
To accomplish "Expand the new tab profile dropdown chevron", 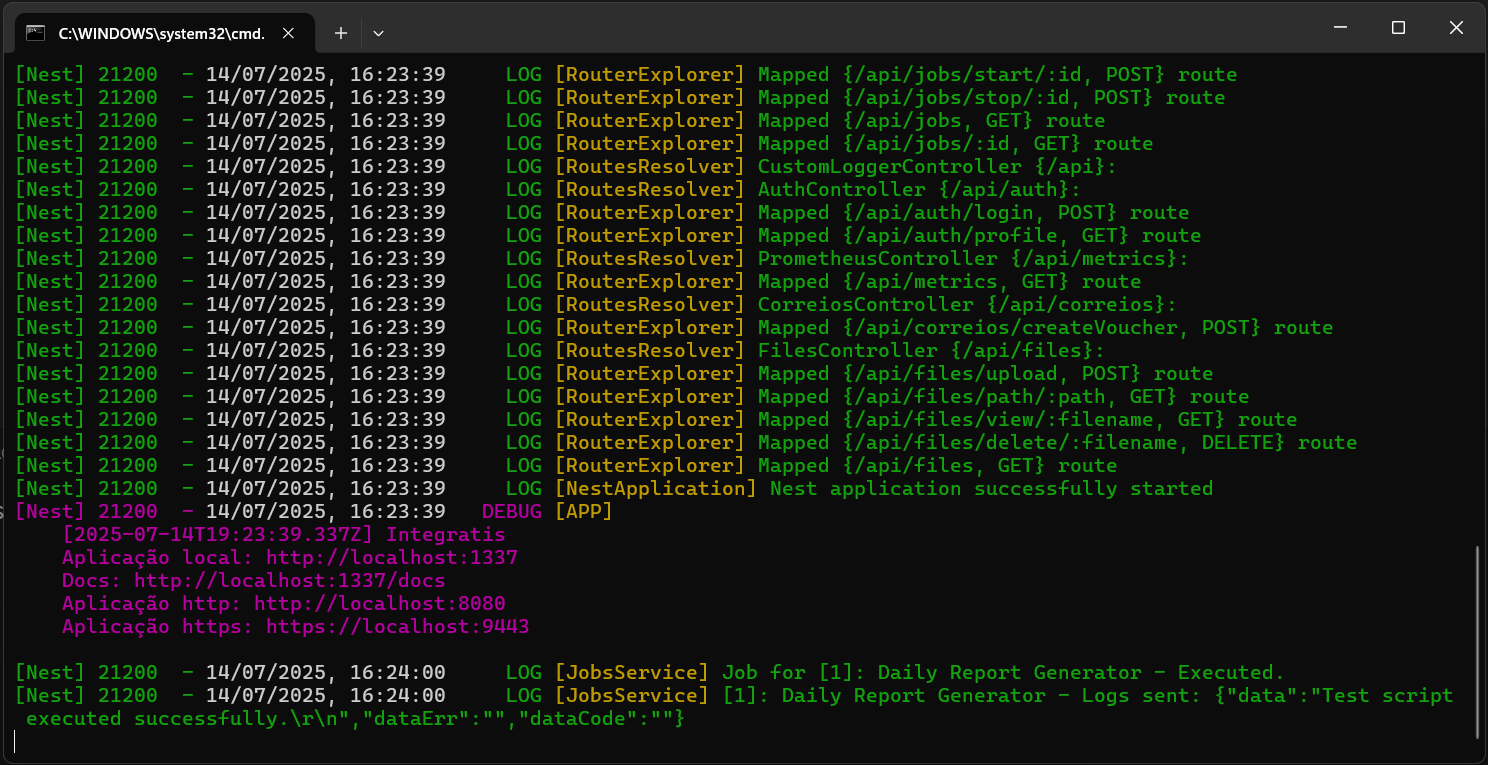I will pyautogui.click(x=378, y=33).
